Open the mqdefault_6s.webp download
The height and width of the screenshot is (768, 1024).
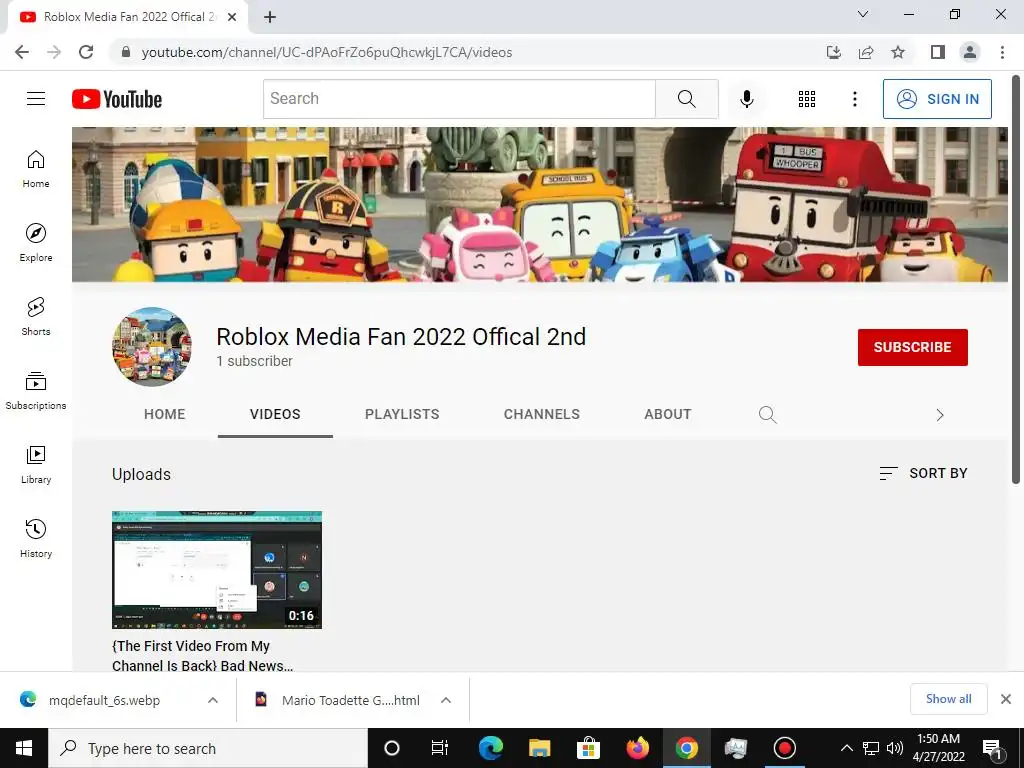(104, 700)
